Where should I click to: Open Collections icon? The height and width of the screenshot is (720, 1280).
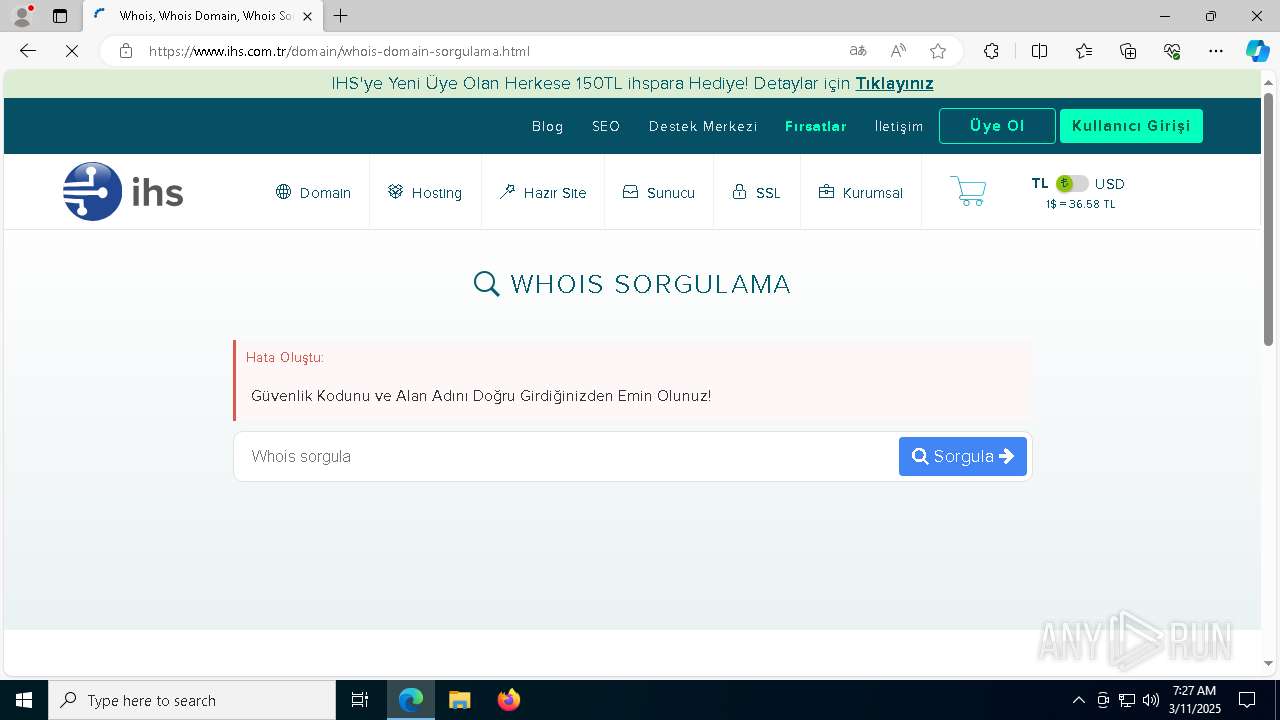(x=1128, y=51)
